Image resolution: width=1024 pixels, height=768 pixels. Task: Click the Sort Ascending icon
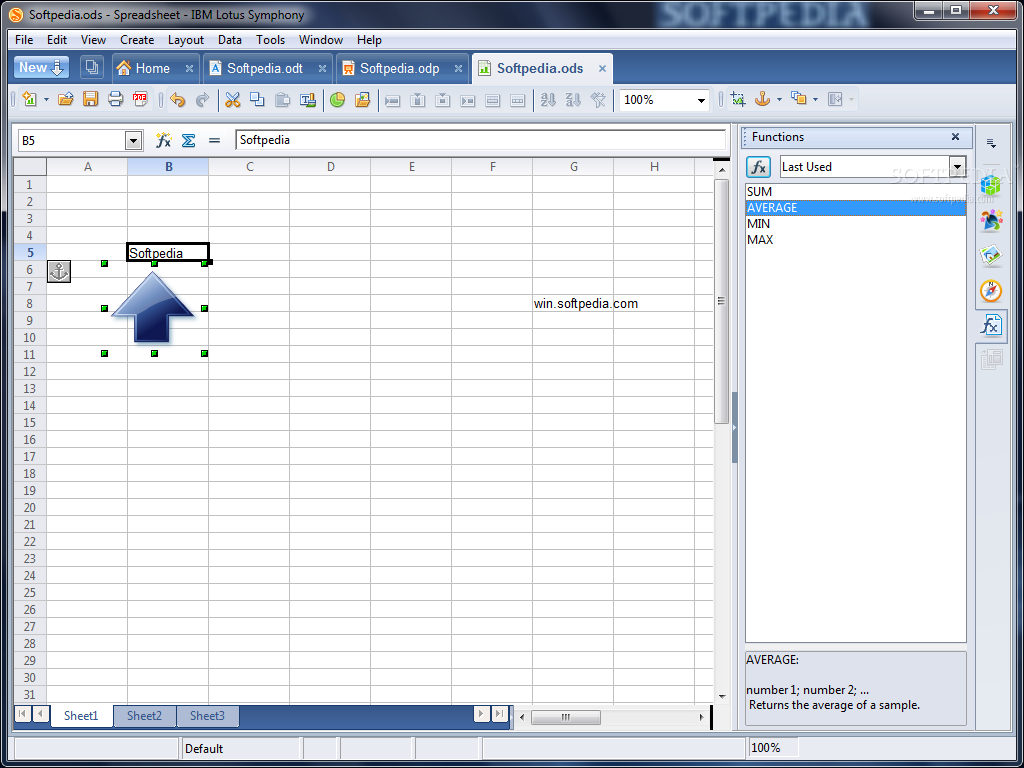tap(549, 99)
